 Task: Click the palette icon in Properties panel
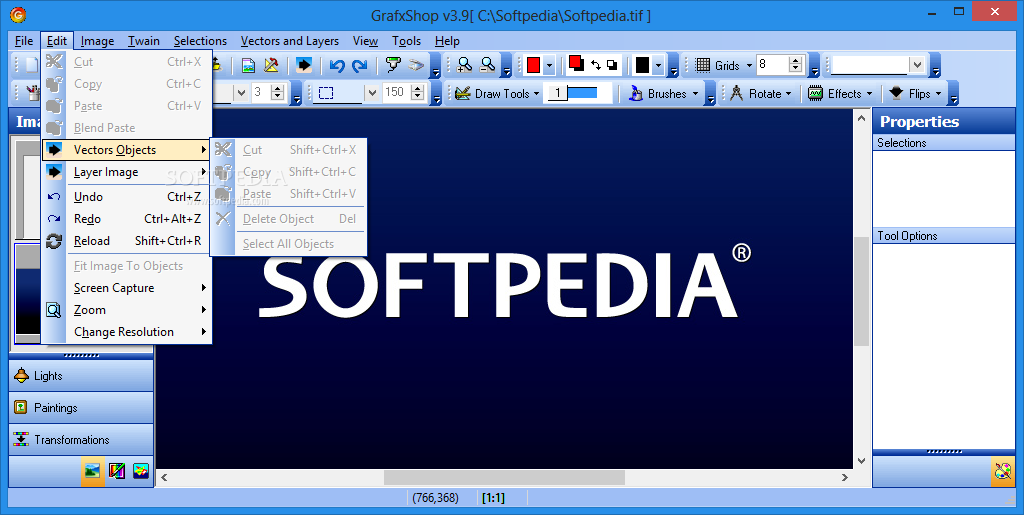click(x=1002, y=471)
